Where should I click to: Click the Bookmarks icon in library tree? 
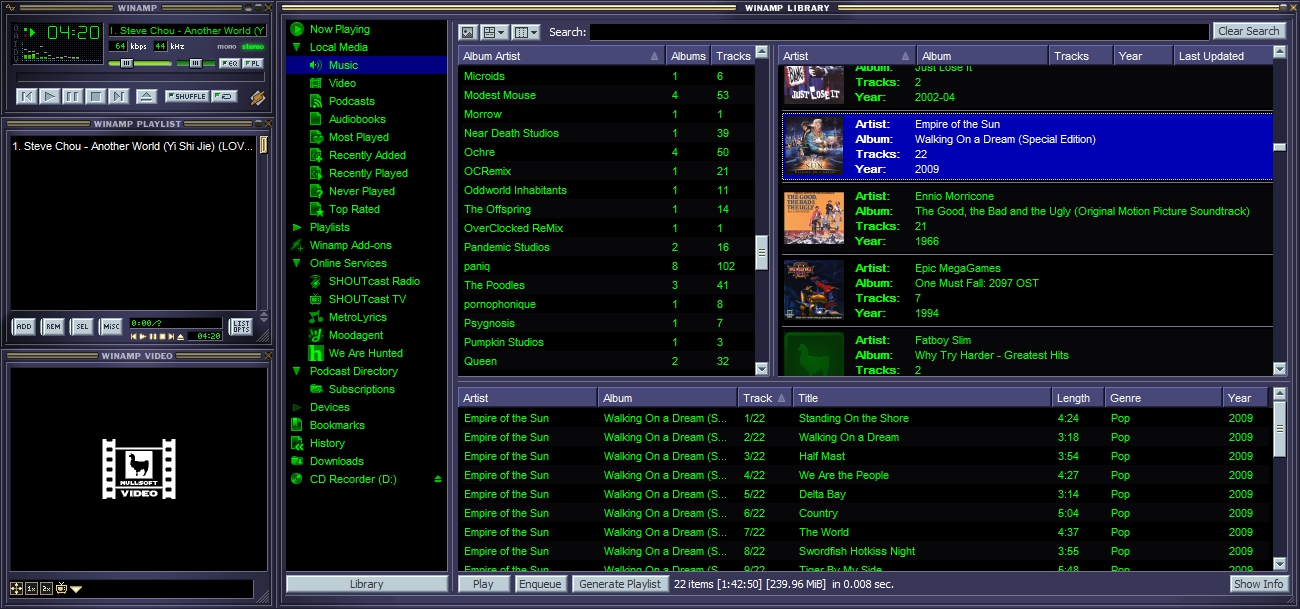click(297, 425)
